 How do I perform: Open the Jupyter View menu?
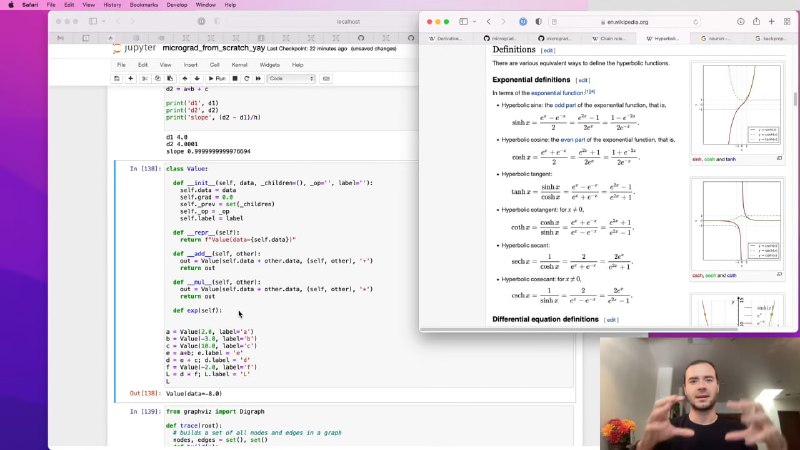165,65
